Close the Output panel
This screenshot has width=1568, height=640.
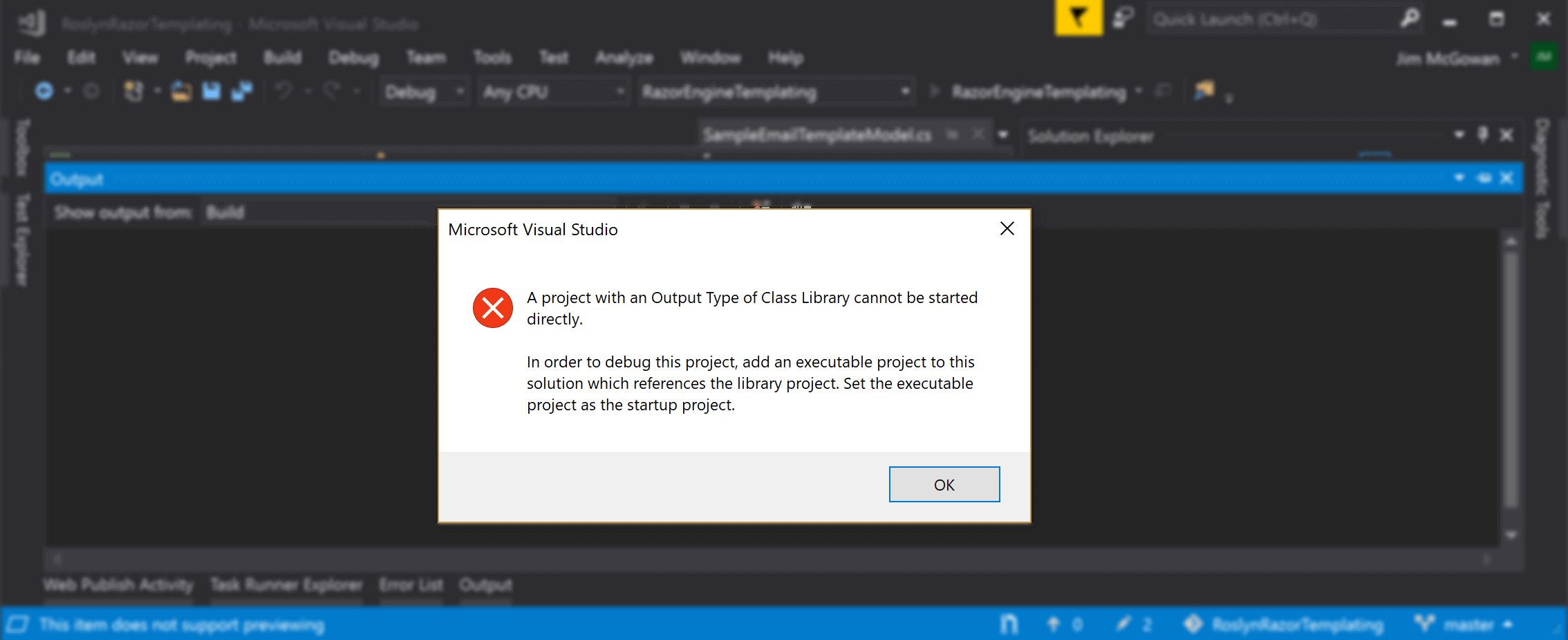(1506, 178)
